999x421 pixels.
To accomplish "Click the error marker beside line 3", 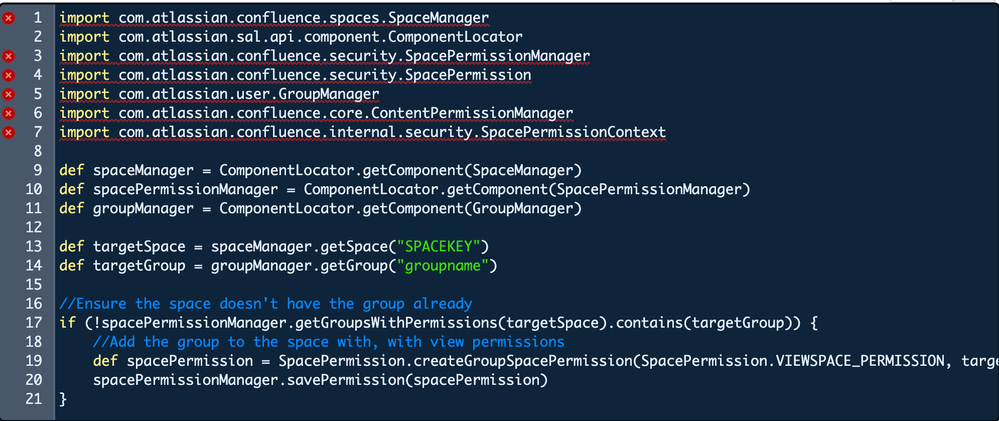I will (x=8, y=57).
